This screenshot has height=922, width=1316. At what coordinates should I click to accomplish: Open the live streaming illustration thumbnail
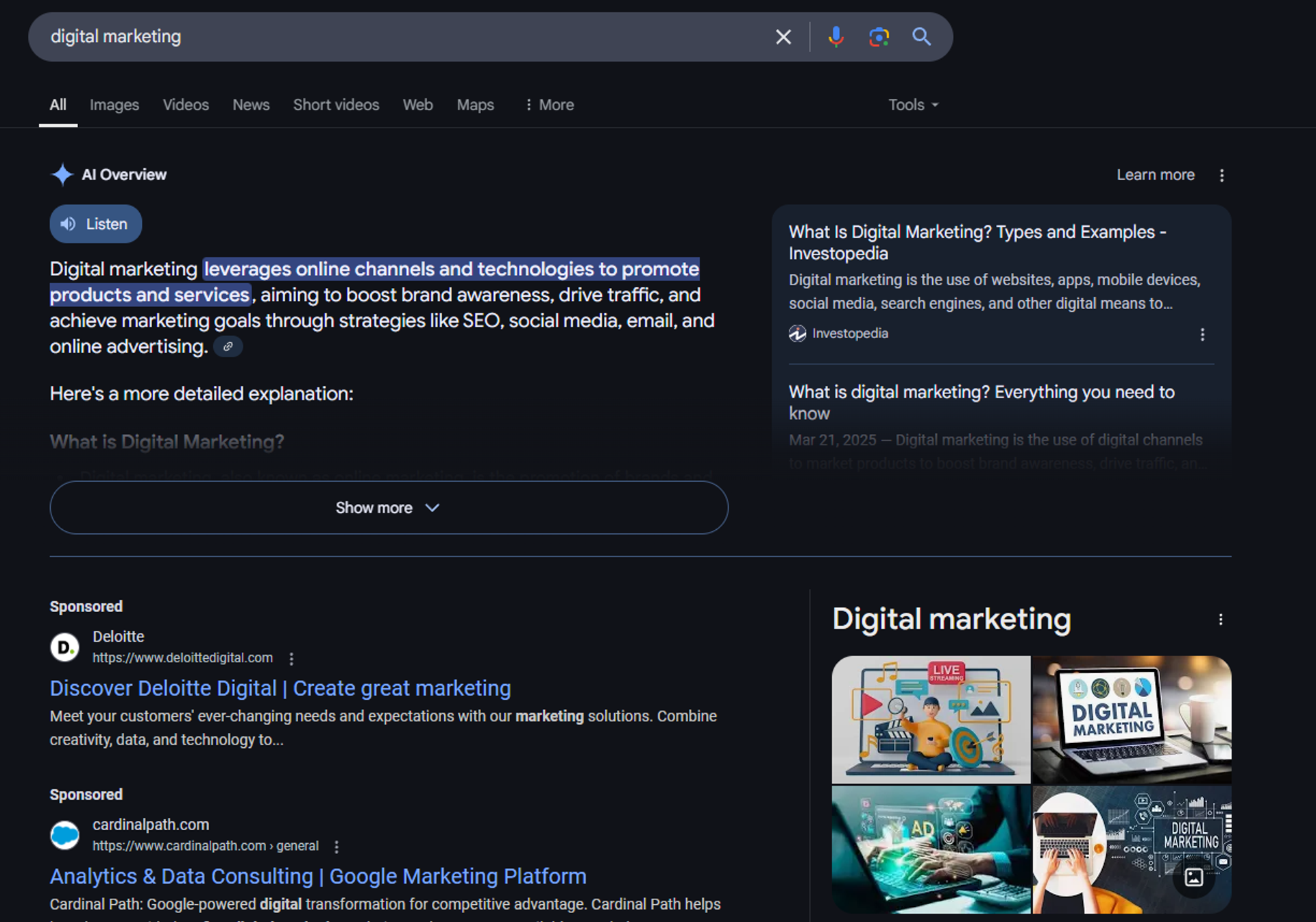coord(931,720)
